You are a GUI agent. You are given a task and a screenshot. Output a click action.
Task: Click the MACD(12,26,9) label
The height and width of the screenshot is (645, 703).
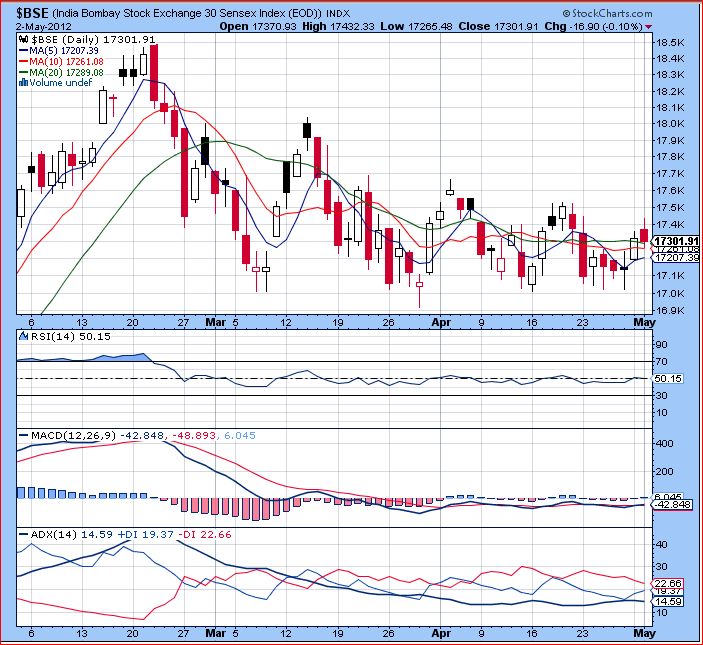tap(74, 435)
